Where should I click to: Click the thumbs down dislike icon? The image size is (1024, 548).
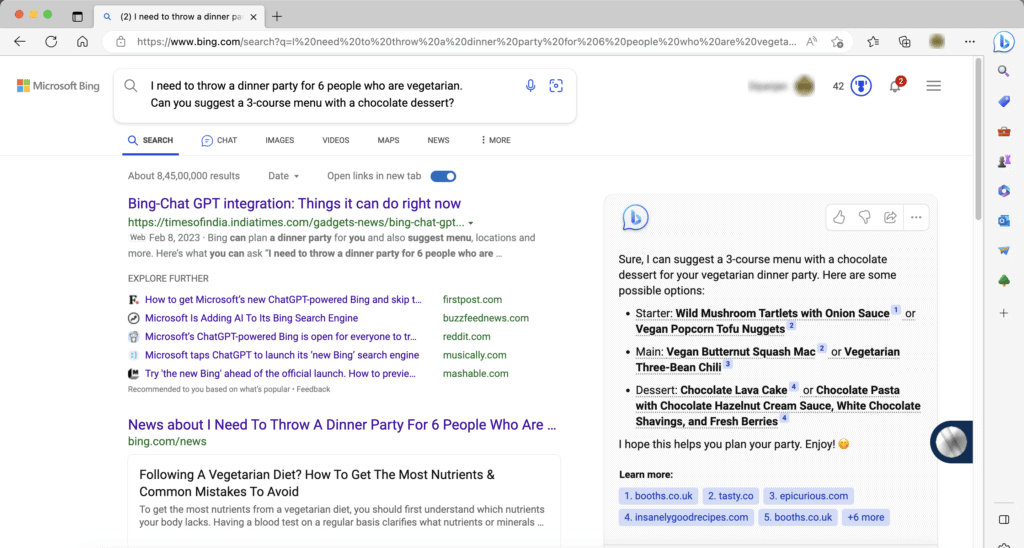tap(864, 217)
